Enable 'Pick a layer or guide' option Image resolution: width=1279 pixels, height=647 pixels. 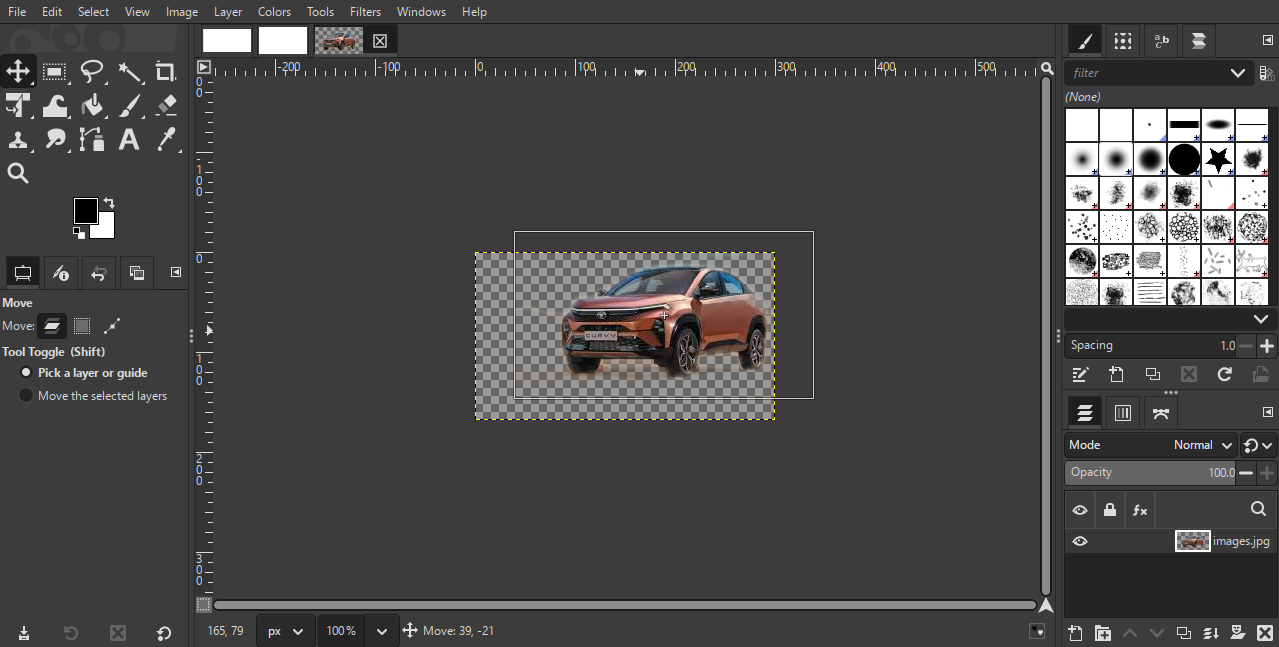point(27,372)
